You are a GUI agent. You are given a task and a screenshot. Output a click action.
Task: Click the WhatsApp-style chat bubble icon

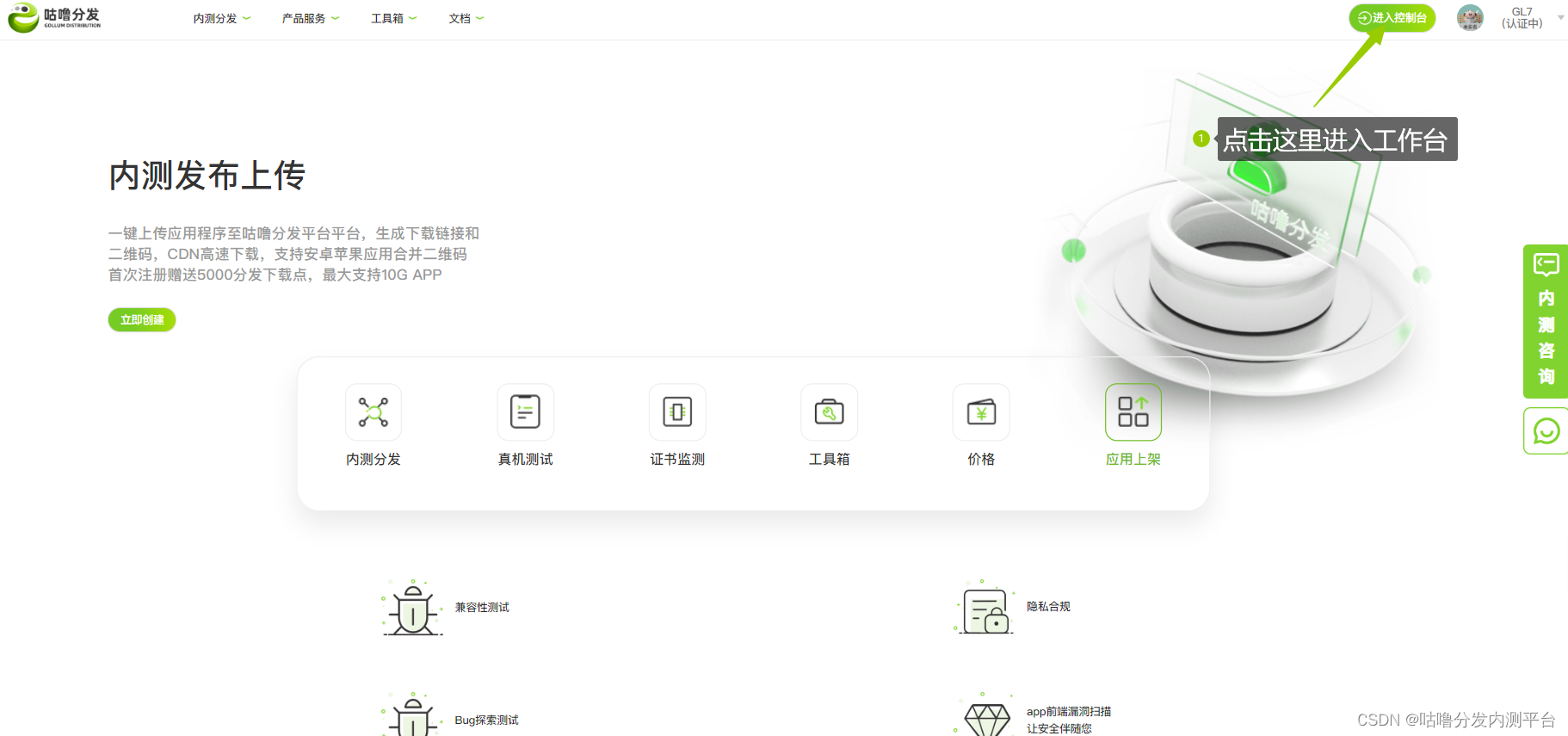click(x=1546, y=430)
